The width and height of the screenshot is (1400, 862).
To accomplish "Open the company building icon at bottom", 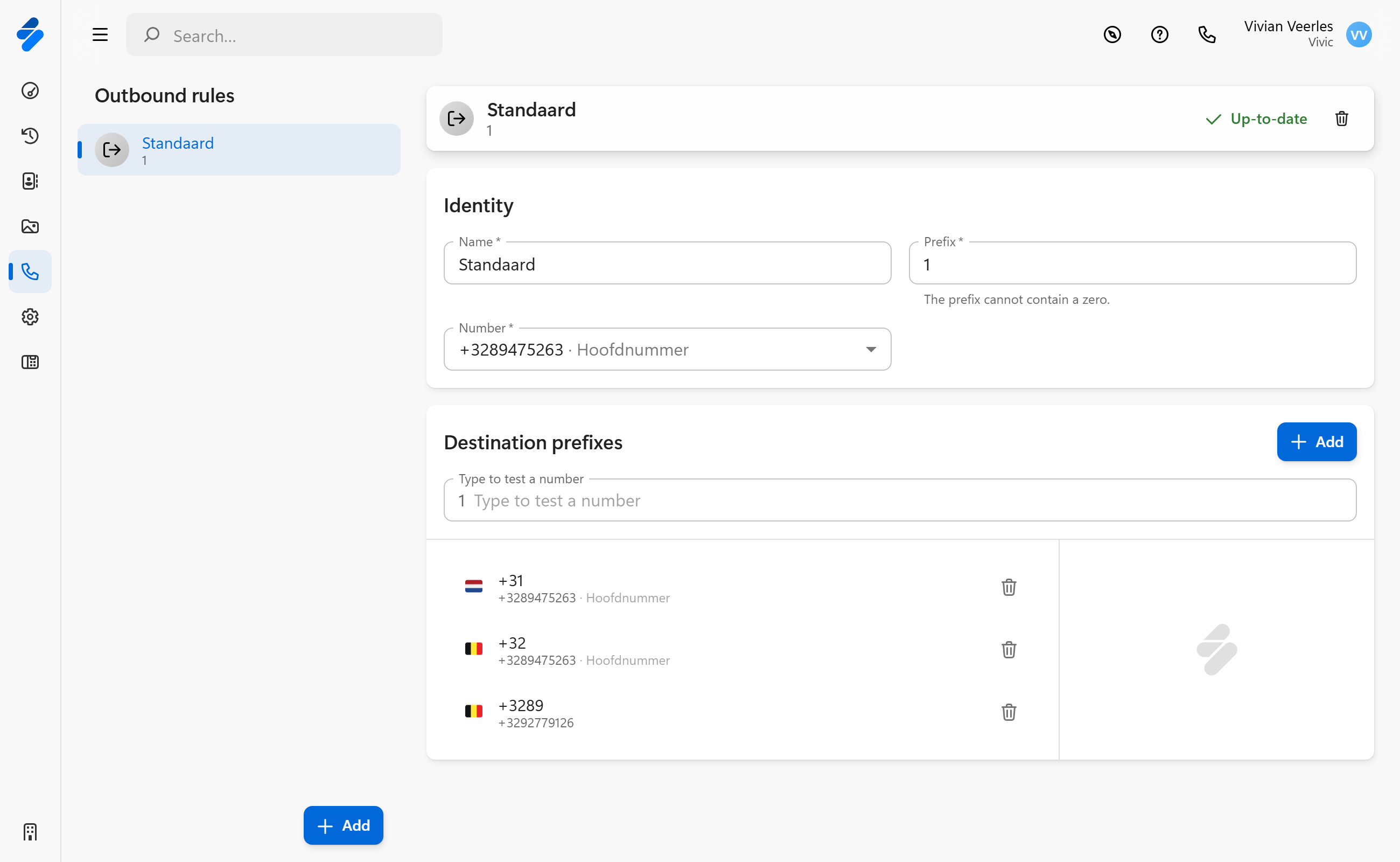I will coord(30,832).
